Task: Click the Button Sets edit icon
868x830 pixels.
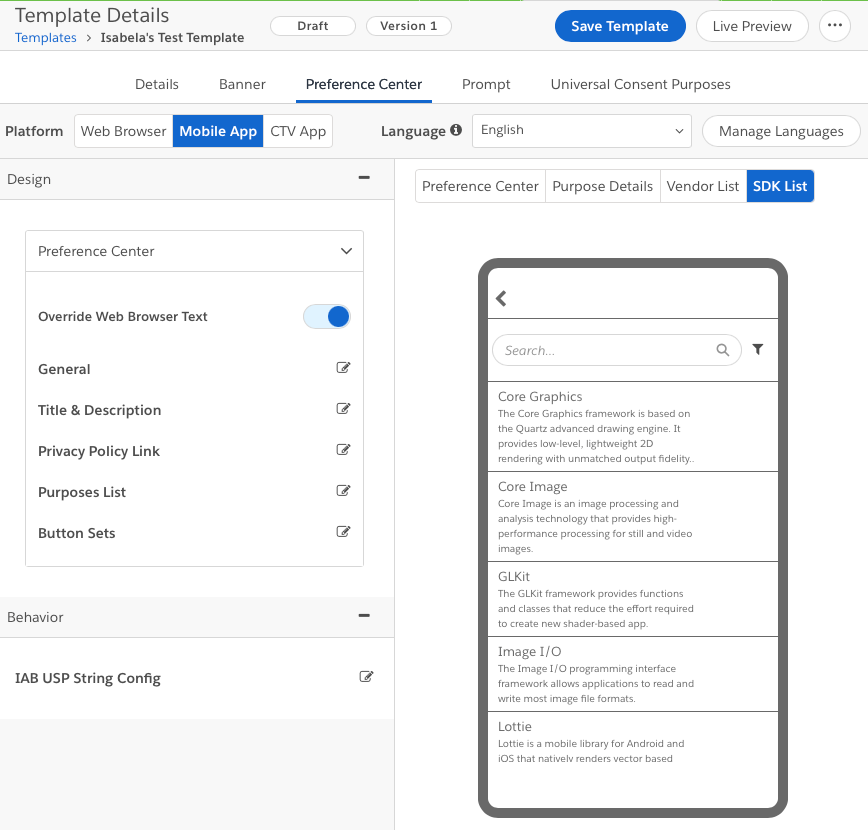Action: point(343,532)
